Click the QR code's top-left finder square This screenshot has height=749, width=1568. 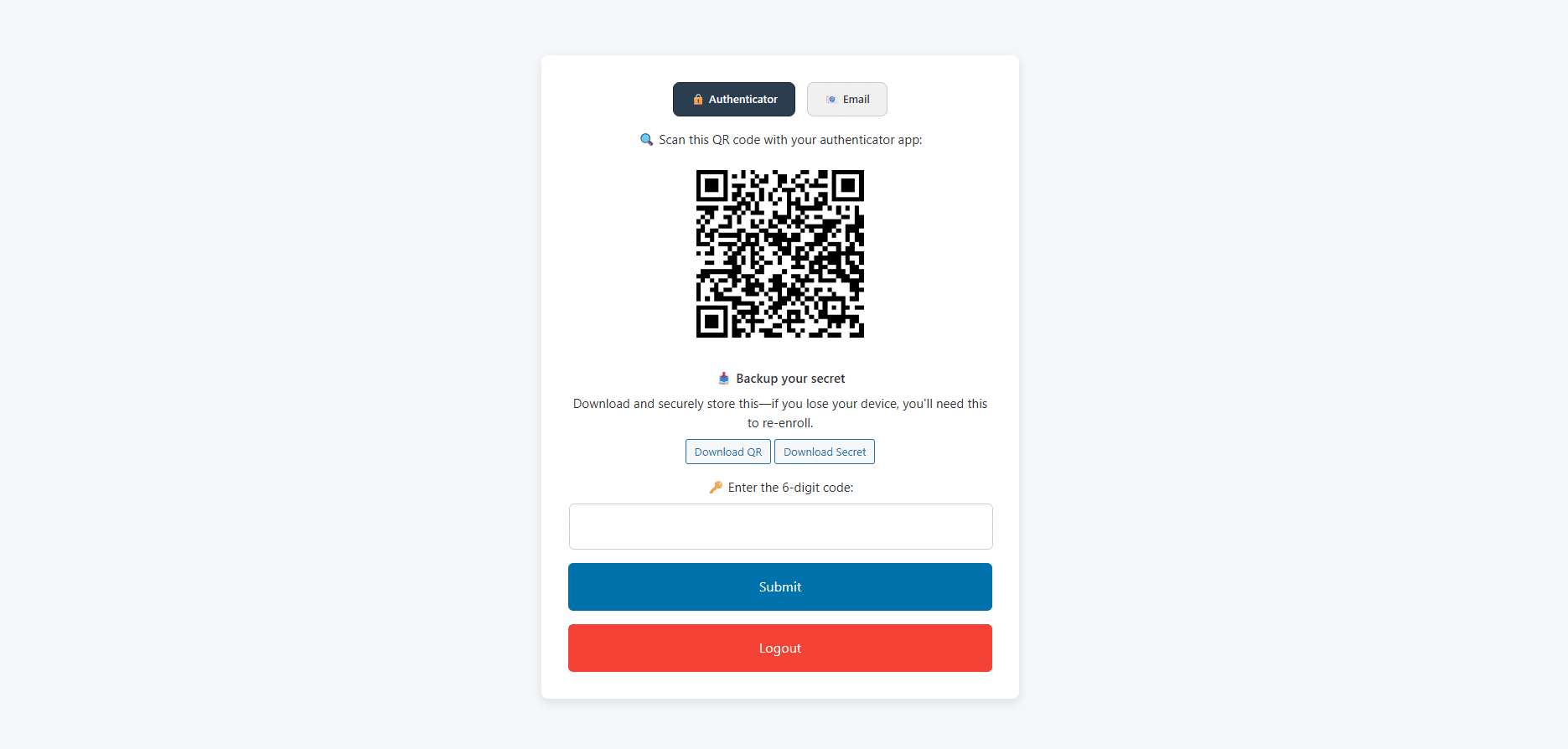pyautogui.click(x=712, y=185)
